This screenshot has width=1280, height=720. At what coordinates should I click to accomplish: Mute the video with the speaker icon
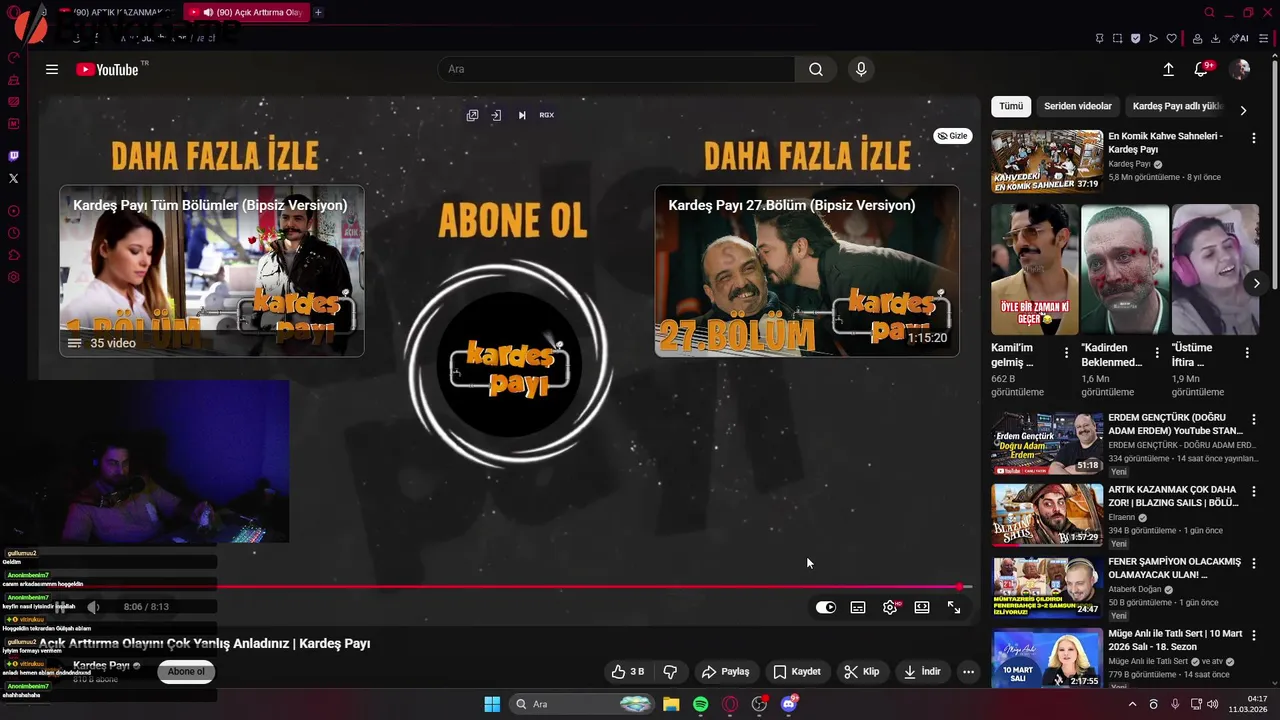click(x=93, y=607)
